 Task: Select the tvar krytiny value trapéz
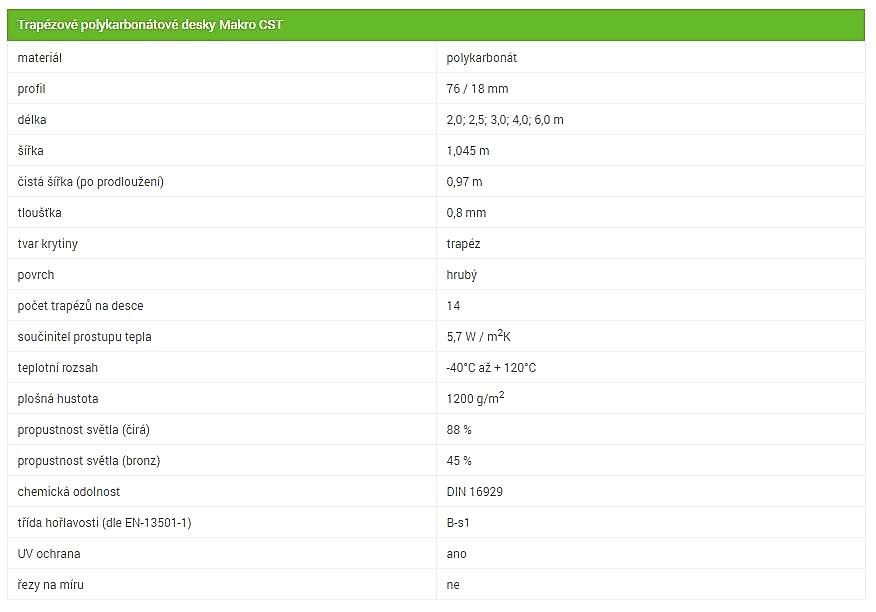pyautogui.click(x=463, y=244)
